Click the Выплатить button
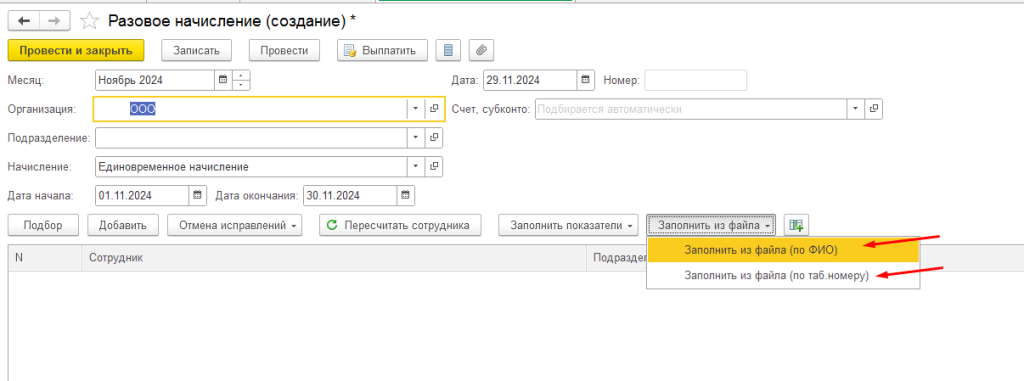This screenshot has height=381, width=1024. tap(382, 50)
